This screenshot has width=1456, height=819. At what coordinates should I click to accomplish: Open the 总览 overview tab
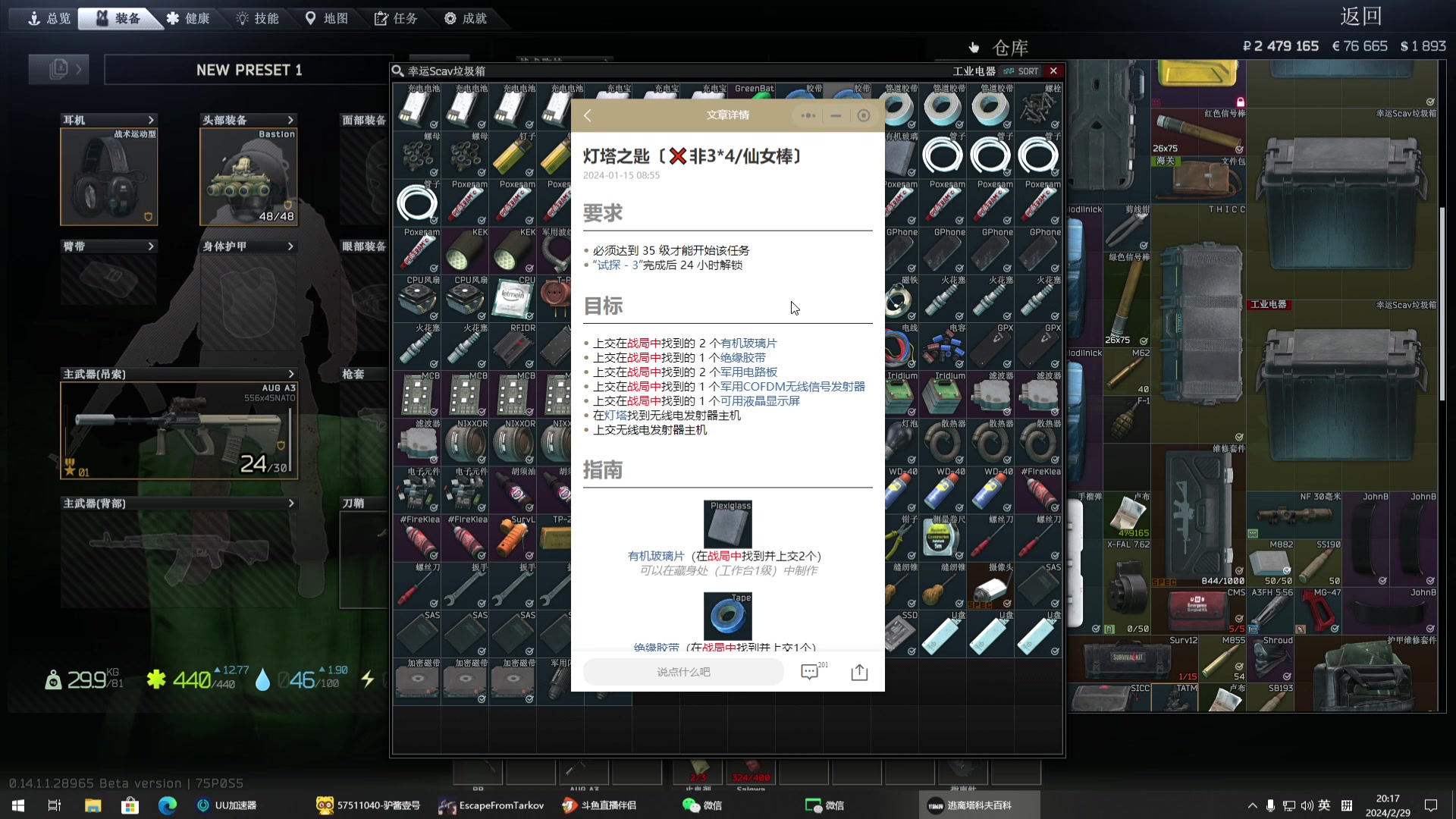(x=49, y=18)
